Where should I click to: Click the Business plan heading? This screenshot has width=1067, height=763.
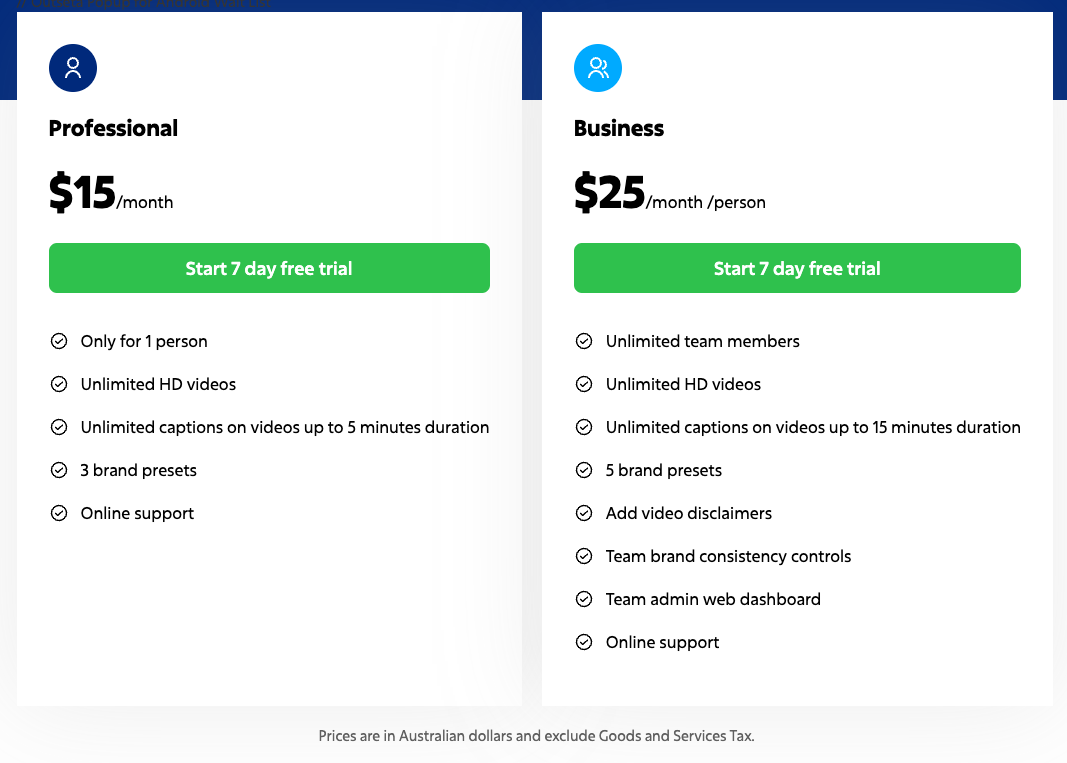(618, 128)
